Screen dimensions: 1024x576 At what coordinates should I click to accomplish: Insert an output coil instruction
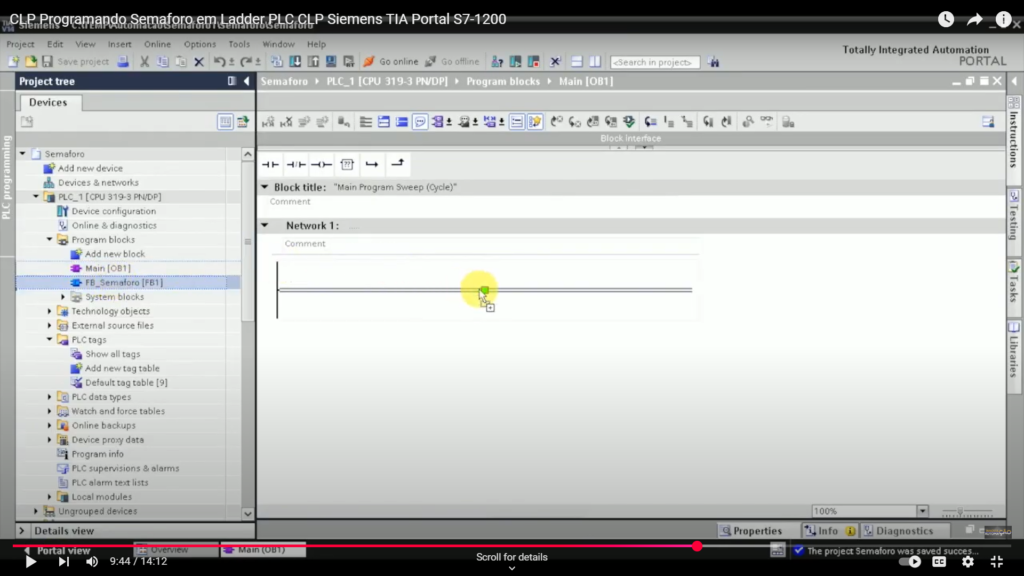(321, 165)
